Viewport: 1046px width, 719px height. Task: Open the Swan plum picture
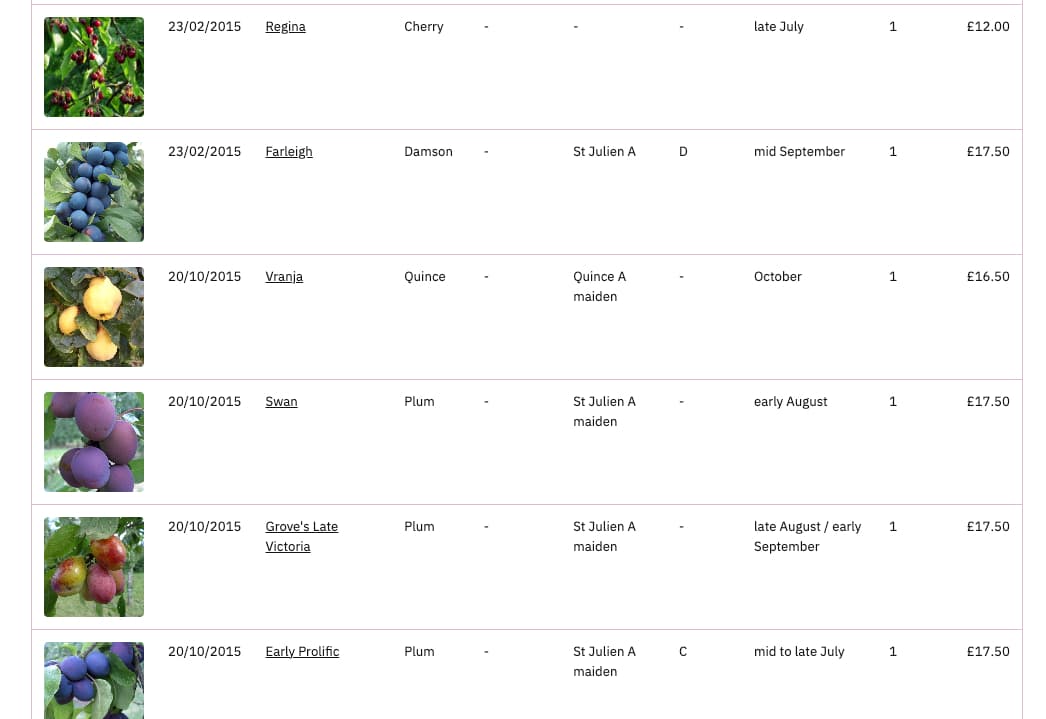[94, 442]
